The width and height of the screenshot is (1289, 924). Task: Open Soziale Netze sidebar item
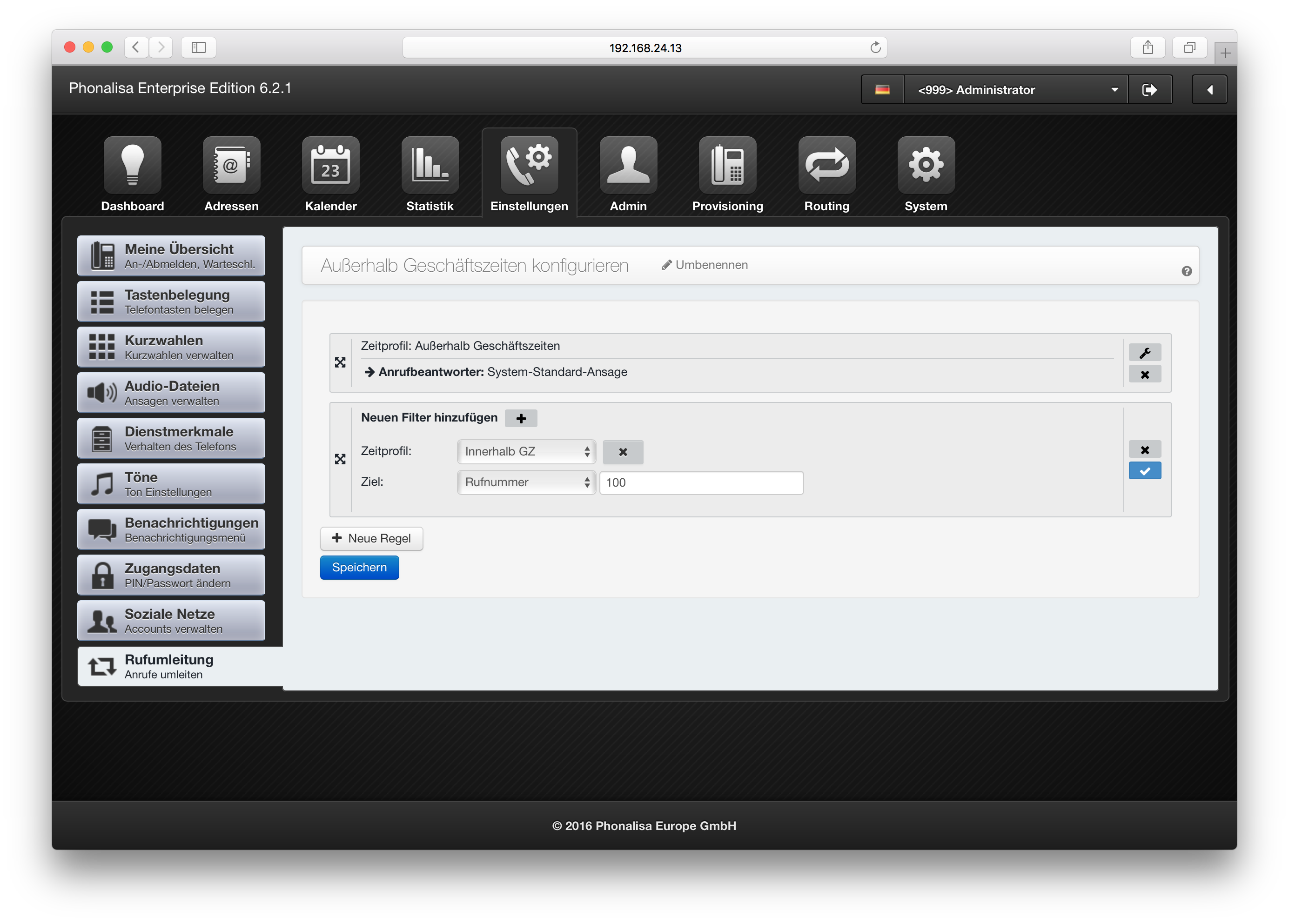(171, 621)
